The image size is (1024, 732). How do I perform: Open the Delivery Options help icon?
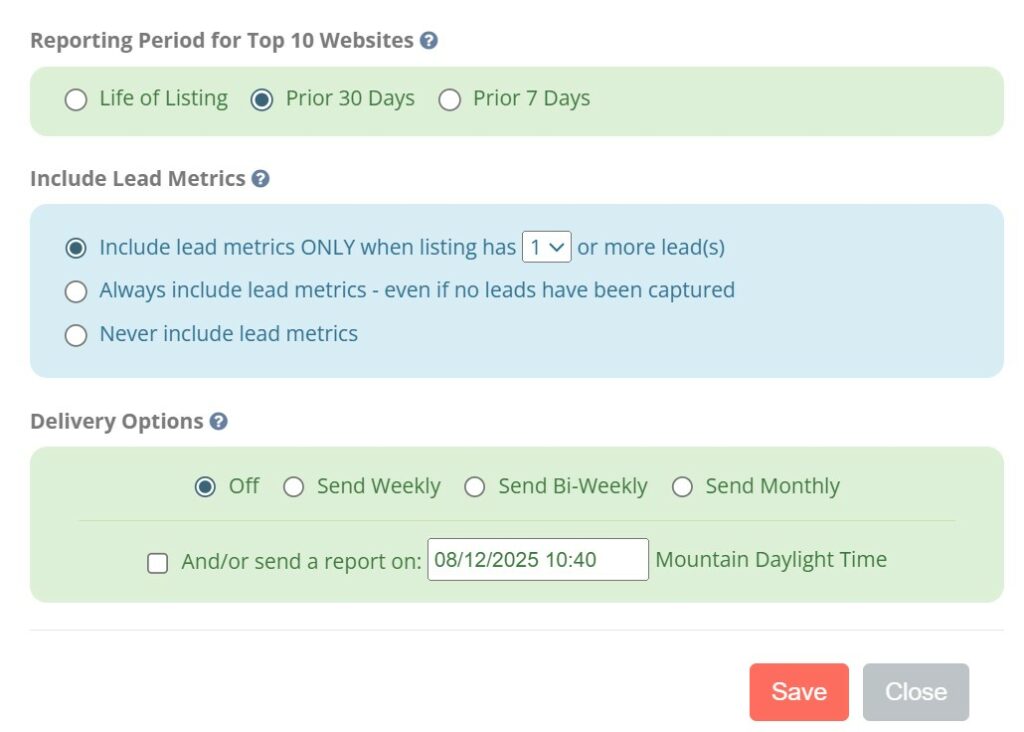(x=219, y=421)
